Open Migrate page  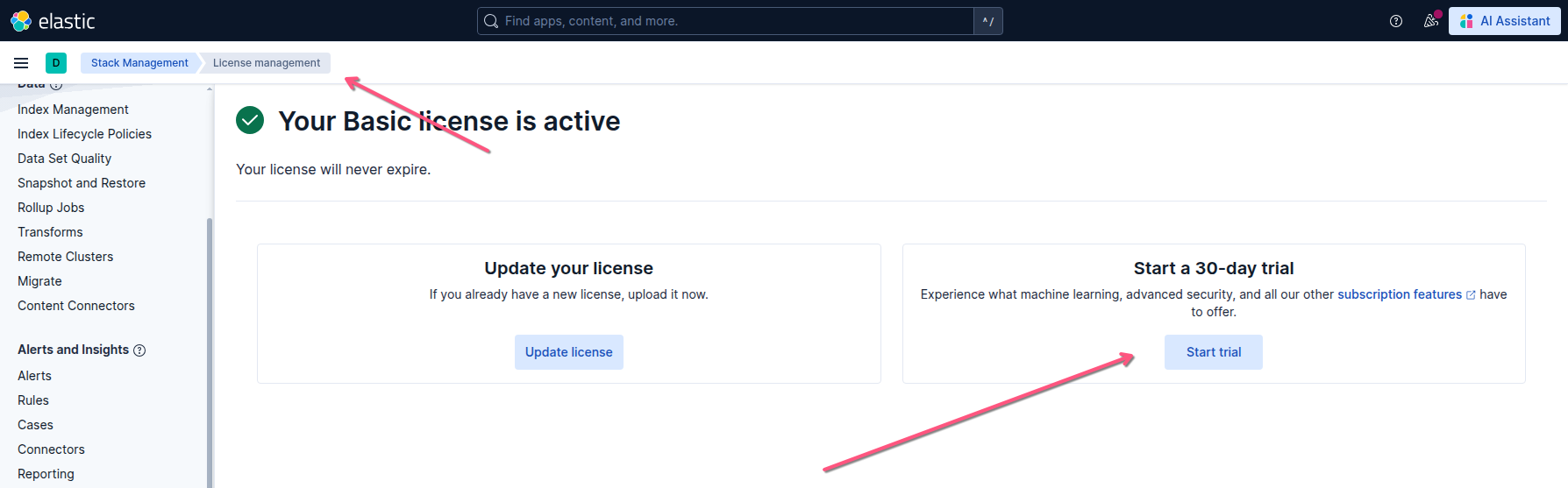(39, 281)
